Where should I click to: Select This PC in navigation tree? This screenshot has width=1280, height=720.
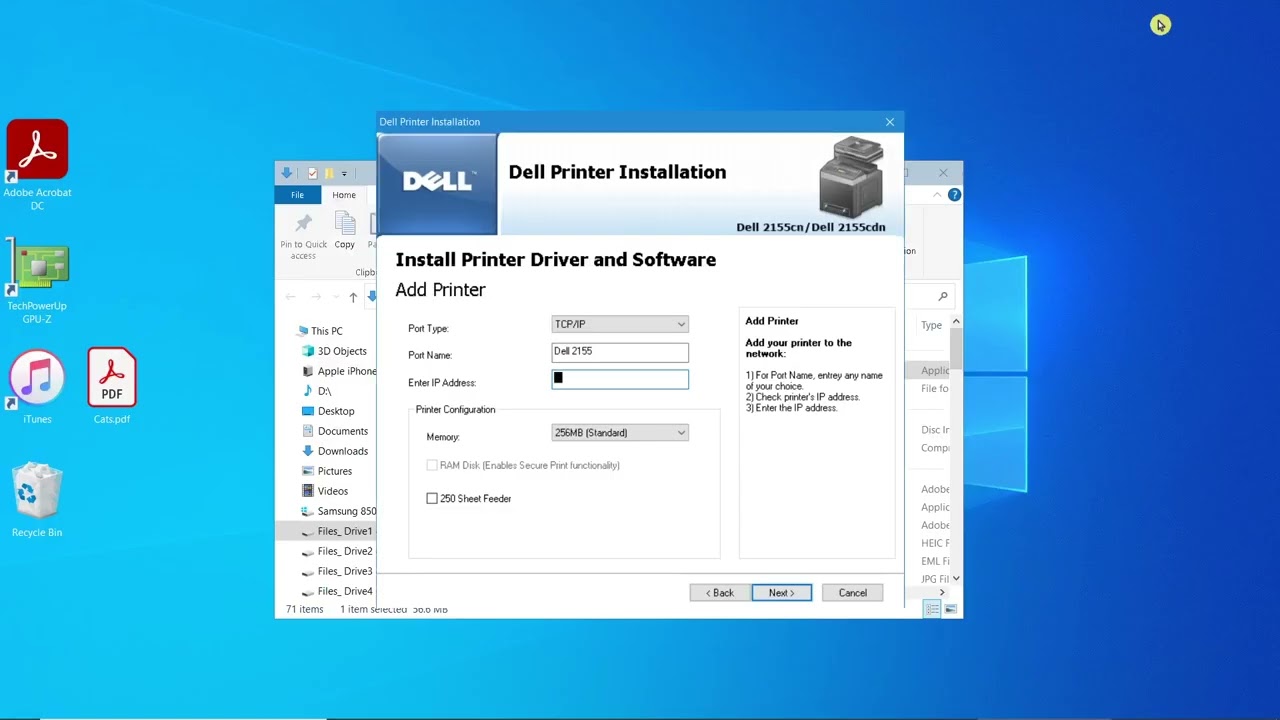(326, 331)
